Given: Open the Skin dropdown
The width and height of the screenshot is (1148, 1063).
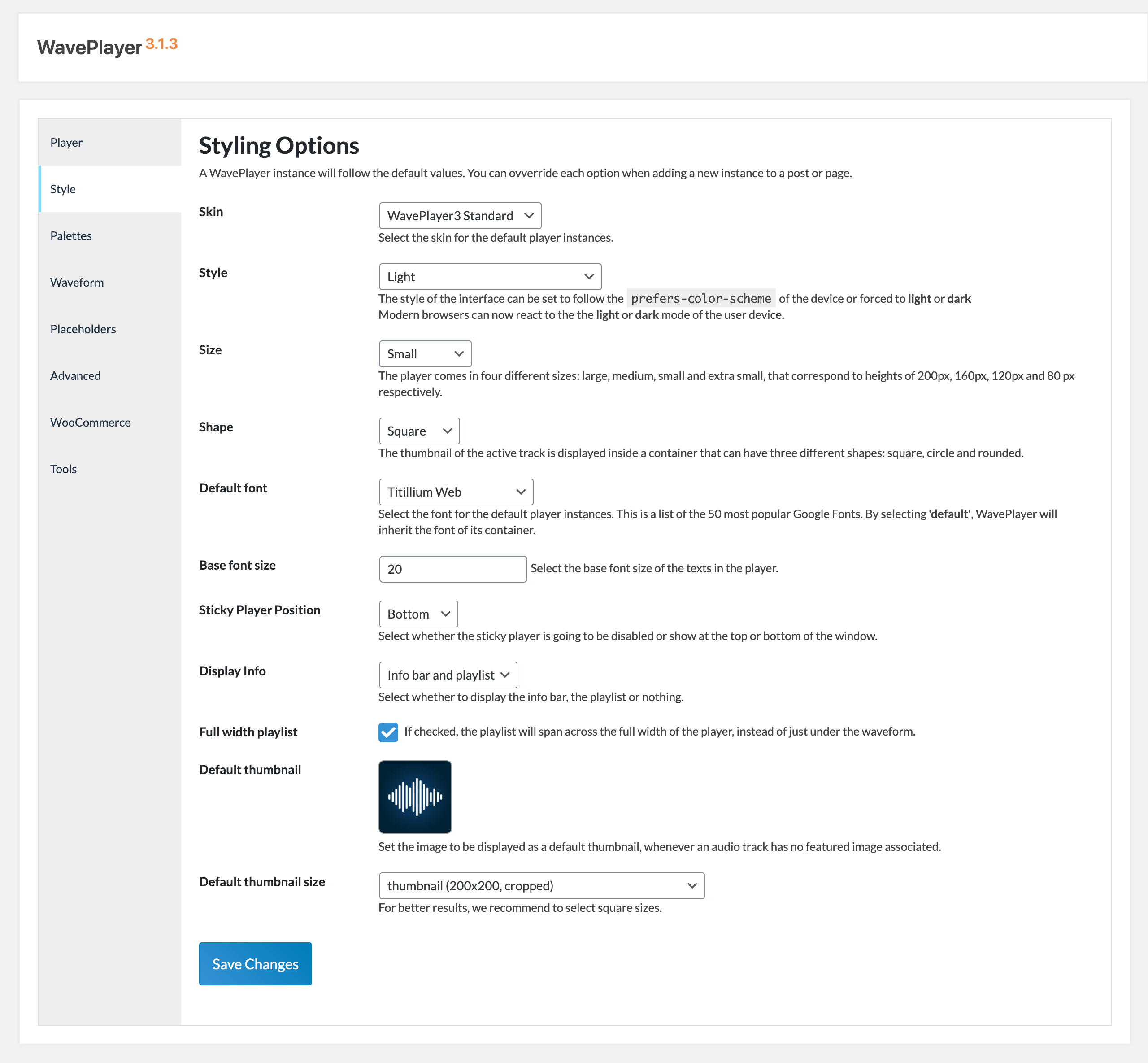Looking at the screenshot, I should coord(460,216).
